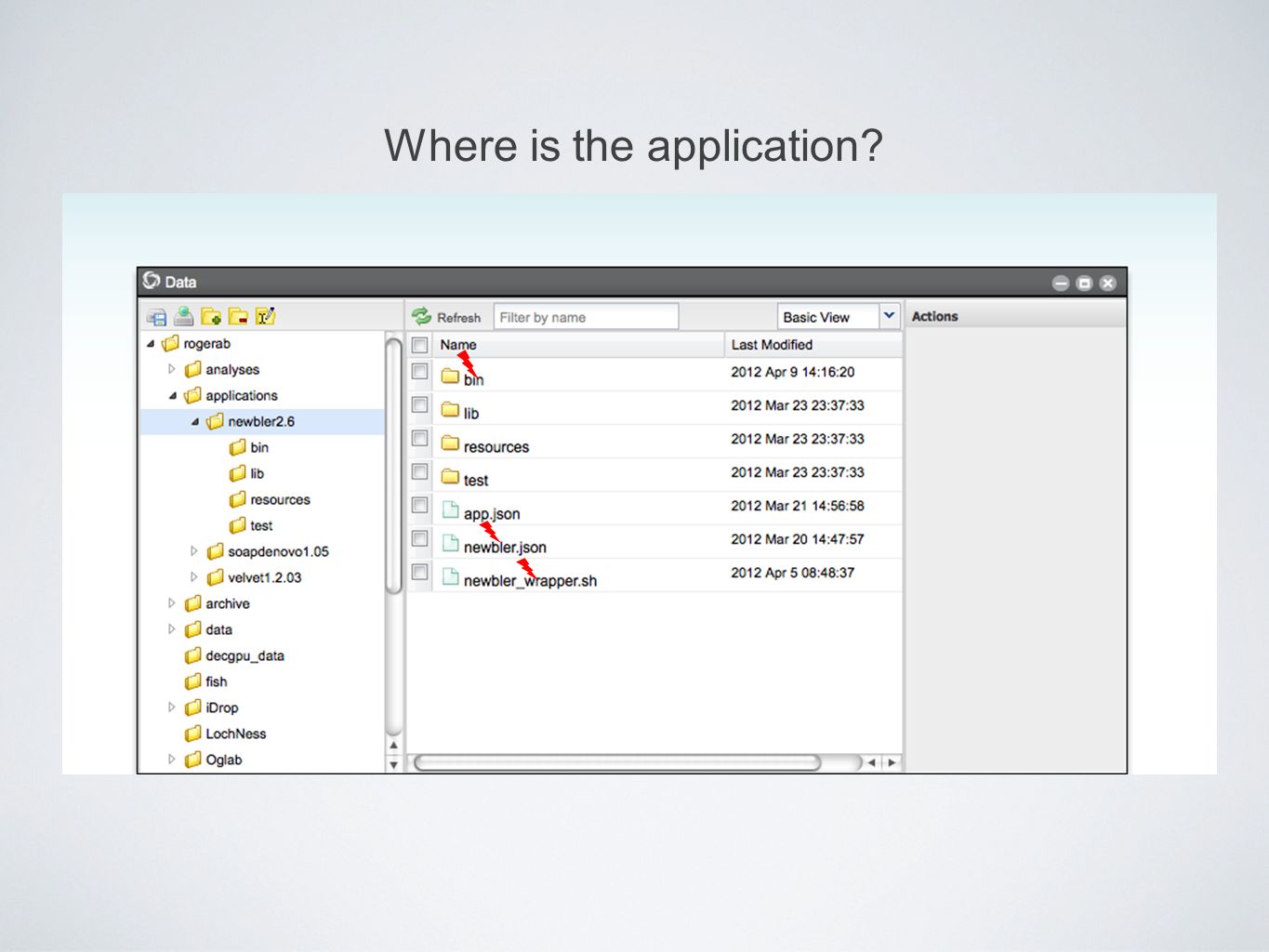Click the date 2012 Apr 5 08:48:37

coord(793,573)
